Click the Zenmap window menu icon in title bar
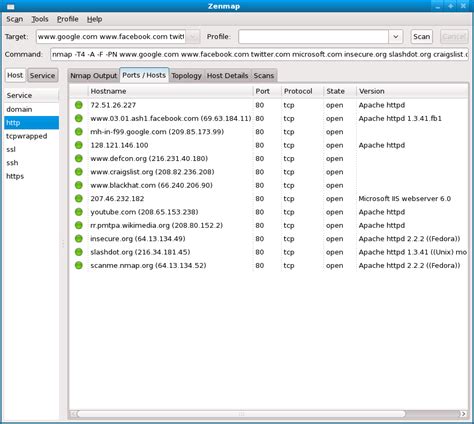Viewport: 474px width, 424px height. click(x=11, y=6)
